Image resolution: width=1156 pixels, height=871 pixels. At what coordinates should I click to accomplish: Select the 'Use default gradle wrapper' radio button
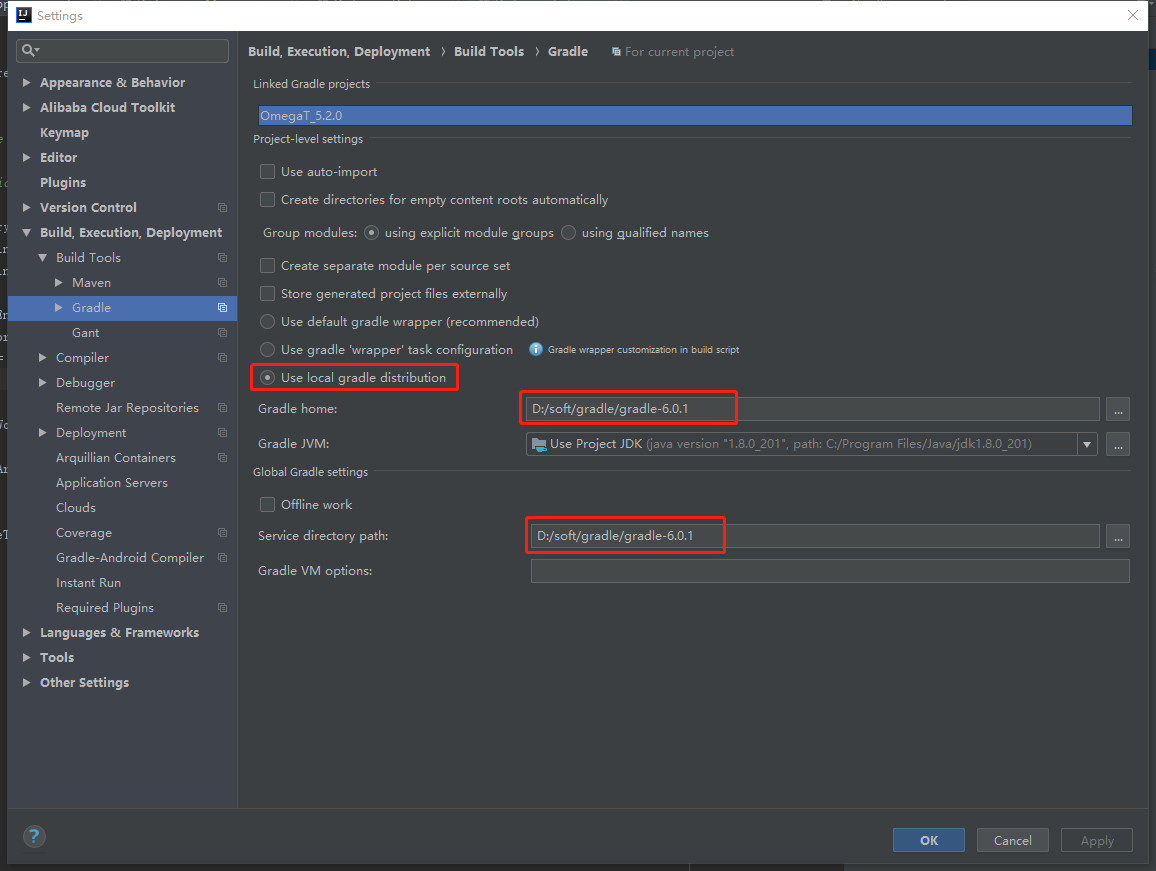pos(267,321)
